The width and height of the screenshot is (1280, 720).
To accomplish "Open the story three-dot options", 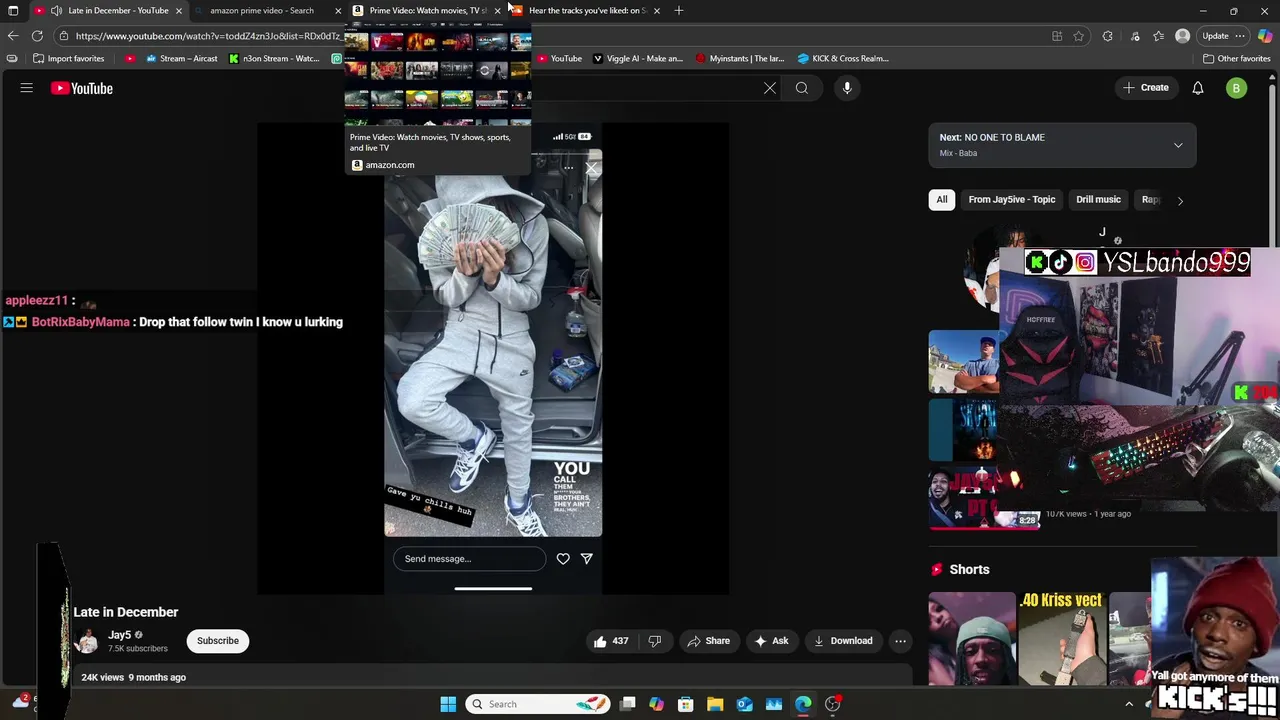I will [568, 168].
